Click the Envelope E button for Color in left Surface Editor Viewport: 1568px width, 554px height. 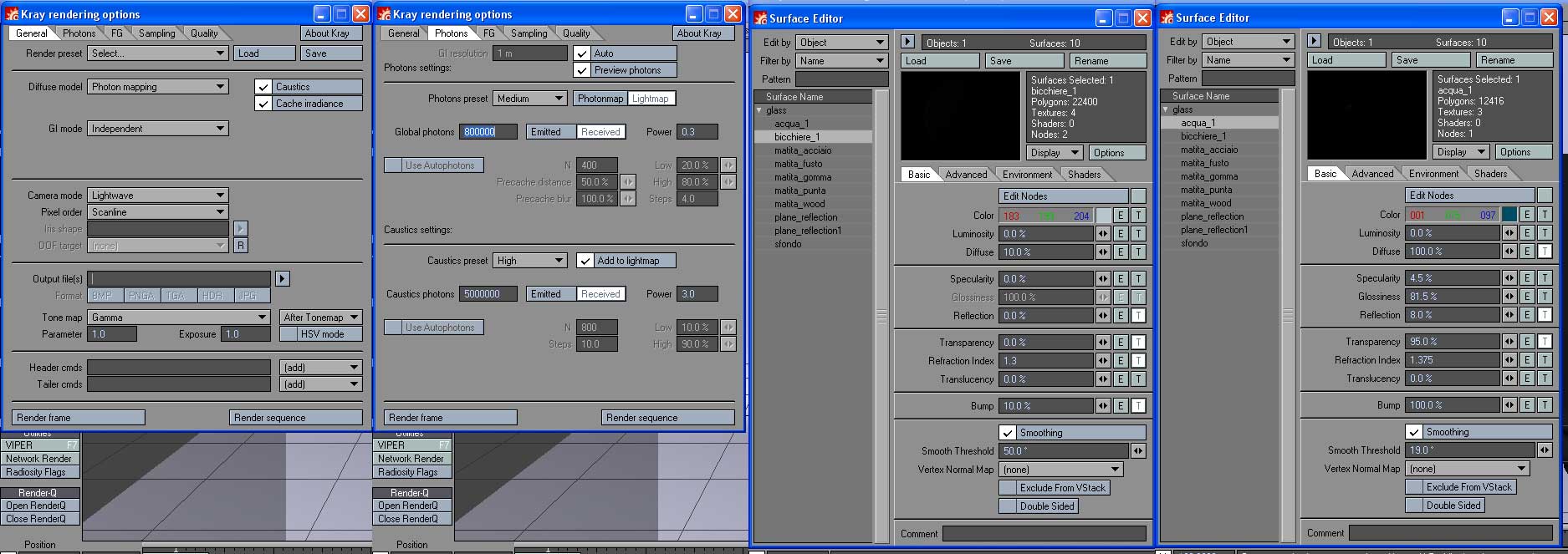(x=1121, y=216)
